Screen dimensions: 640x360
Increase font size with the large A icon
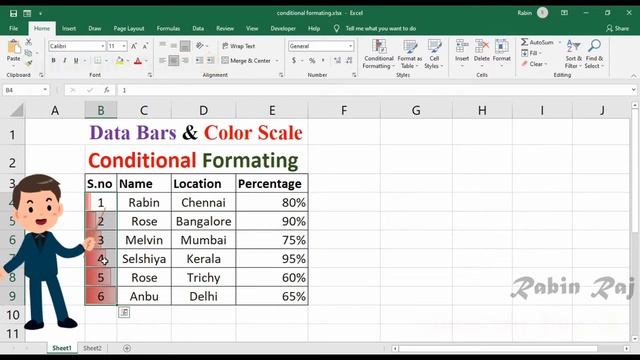[x=134, y=46]
